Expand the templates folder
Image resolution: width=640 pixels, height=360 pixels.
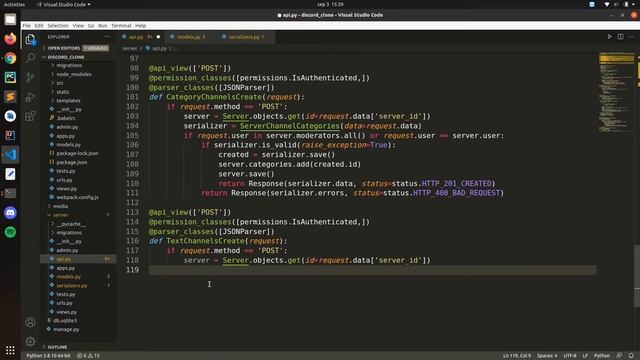68,100
